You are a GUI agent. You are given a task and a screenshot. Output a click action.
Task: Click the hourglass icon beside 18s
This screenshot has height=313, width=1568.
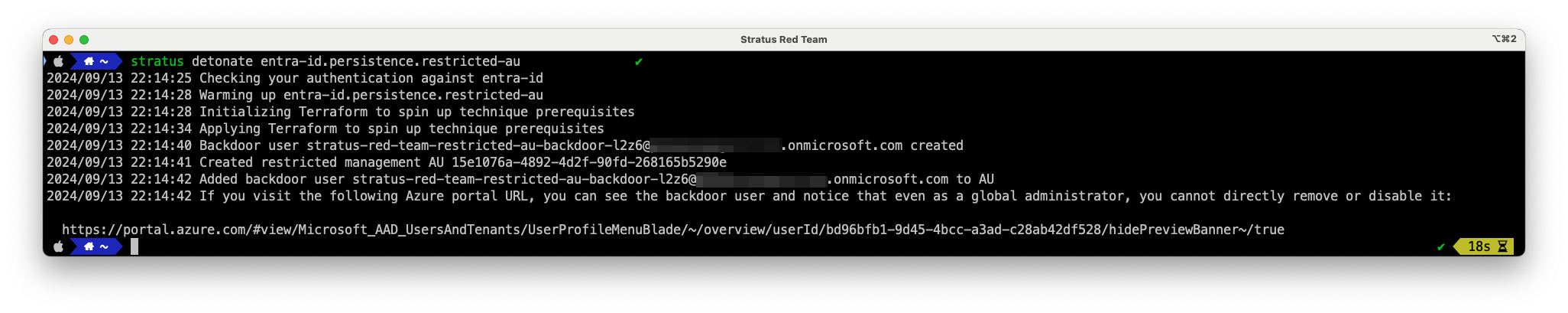coord(1502,246)
